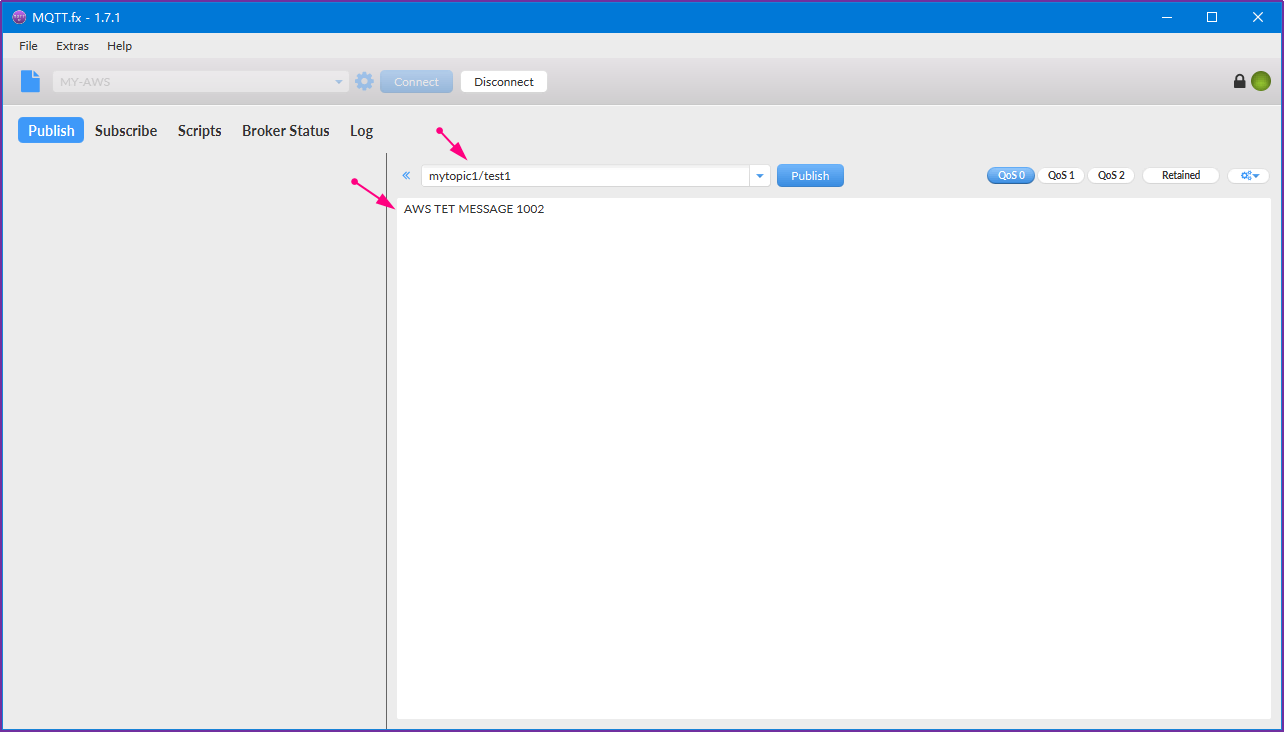Switch to the Subscribe tab
The width and height of the screenshot is (1284, 732).
(126, 131)
